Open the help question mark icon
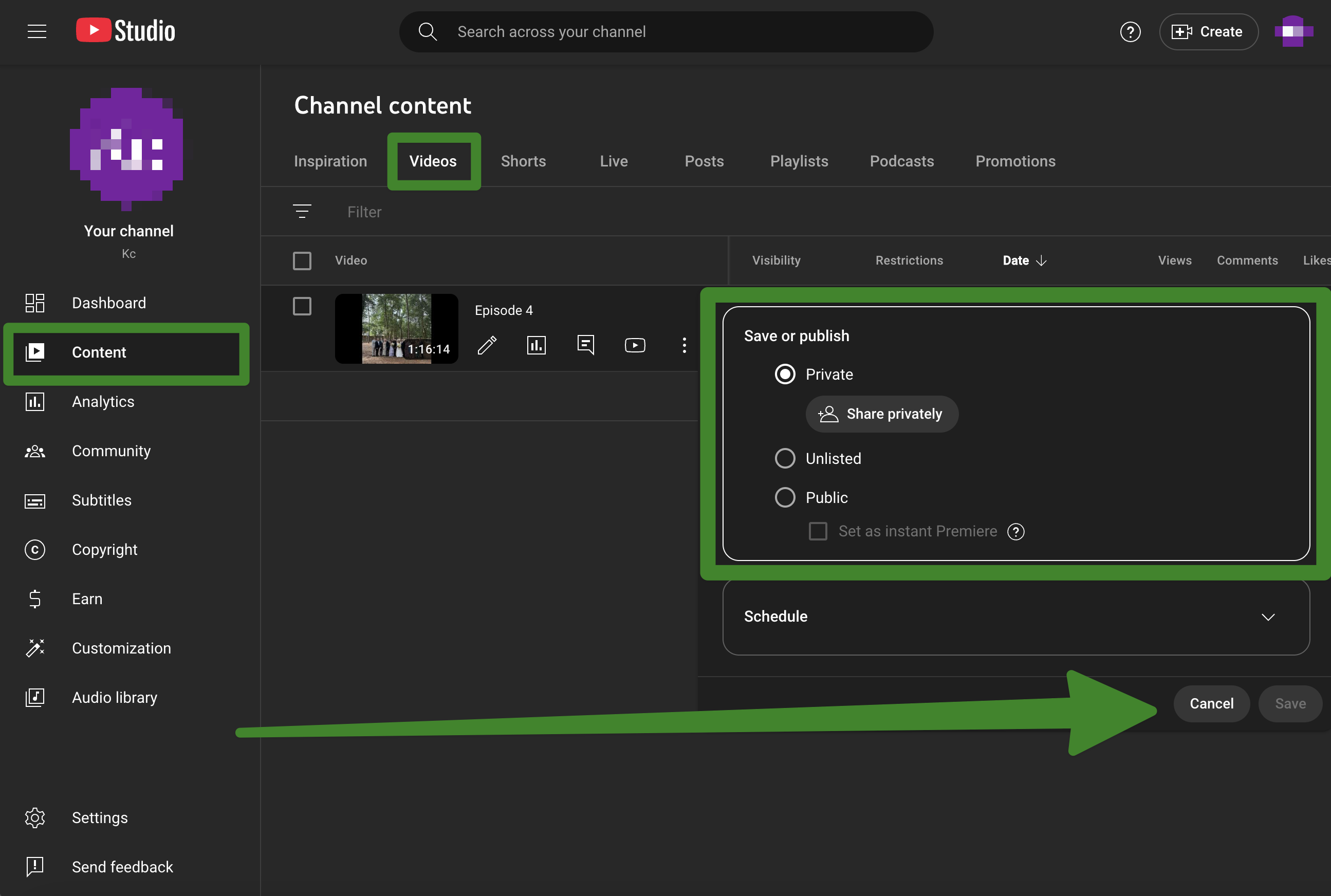The width and height of the screenshot is (1331, 896). (1130, 32)
